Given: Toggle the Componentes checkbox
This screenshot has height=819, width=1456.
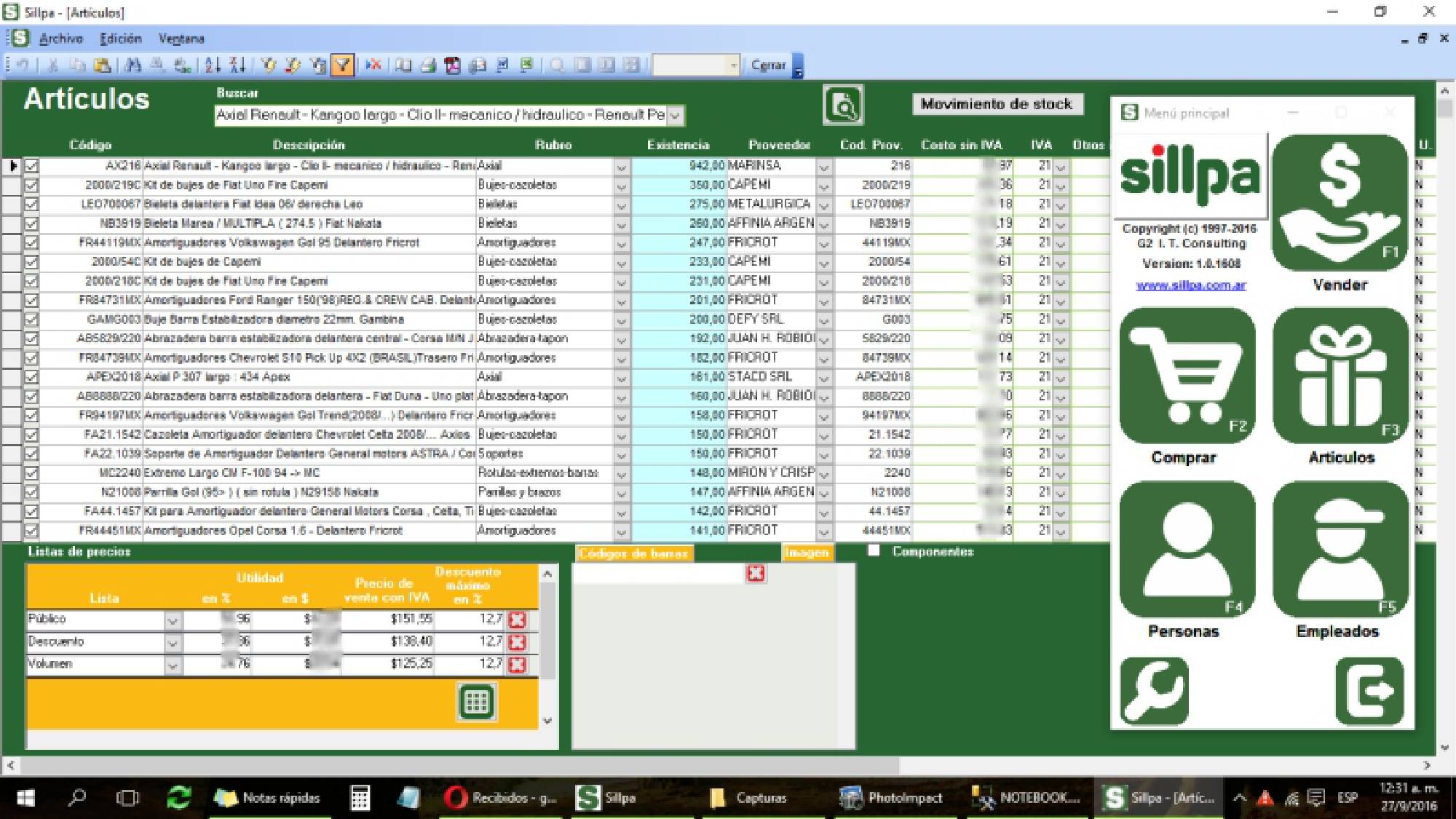Looking at the screenshot, I should tap(874, 551).
